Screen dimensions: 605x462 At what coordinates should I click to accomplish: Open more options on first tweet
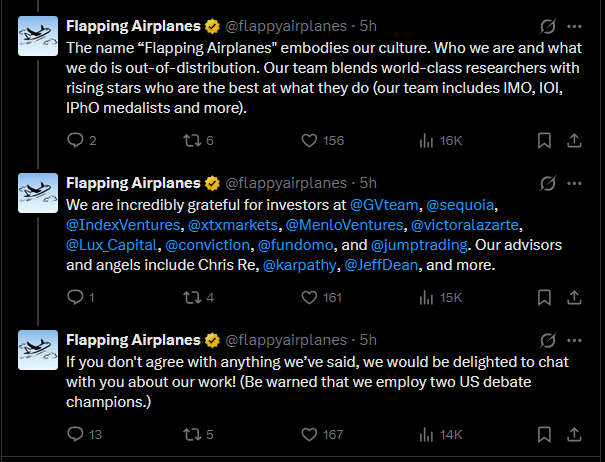(574, 26)
